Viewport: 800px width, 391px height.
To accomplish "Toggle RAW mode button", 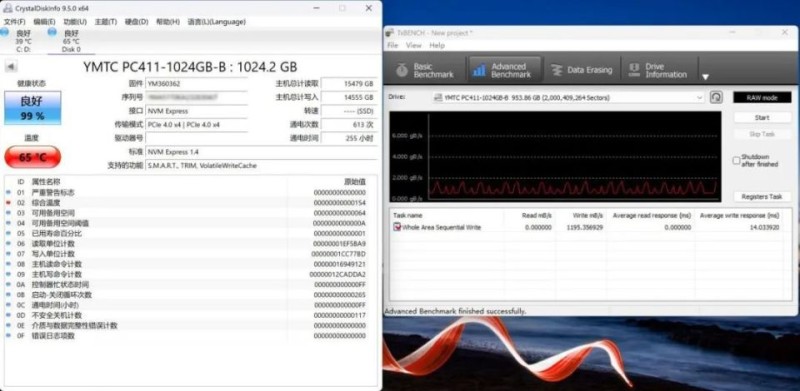I will pos(762,97).
